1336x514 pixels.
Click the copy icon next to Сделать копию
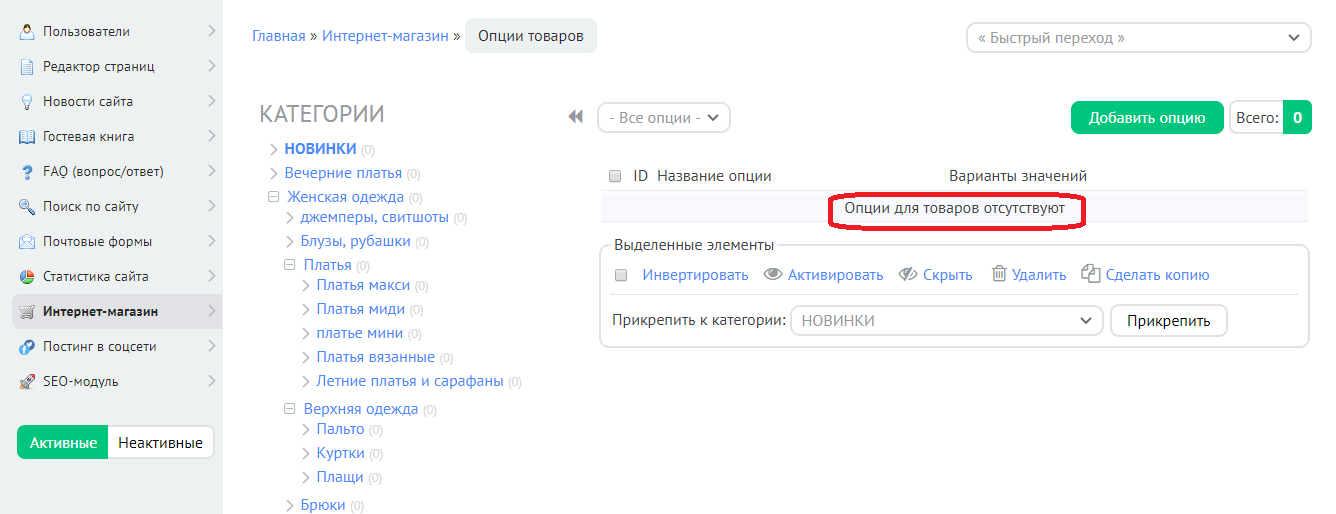(1091, 274)
